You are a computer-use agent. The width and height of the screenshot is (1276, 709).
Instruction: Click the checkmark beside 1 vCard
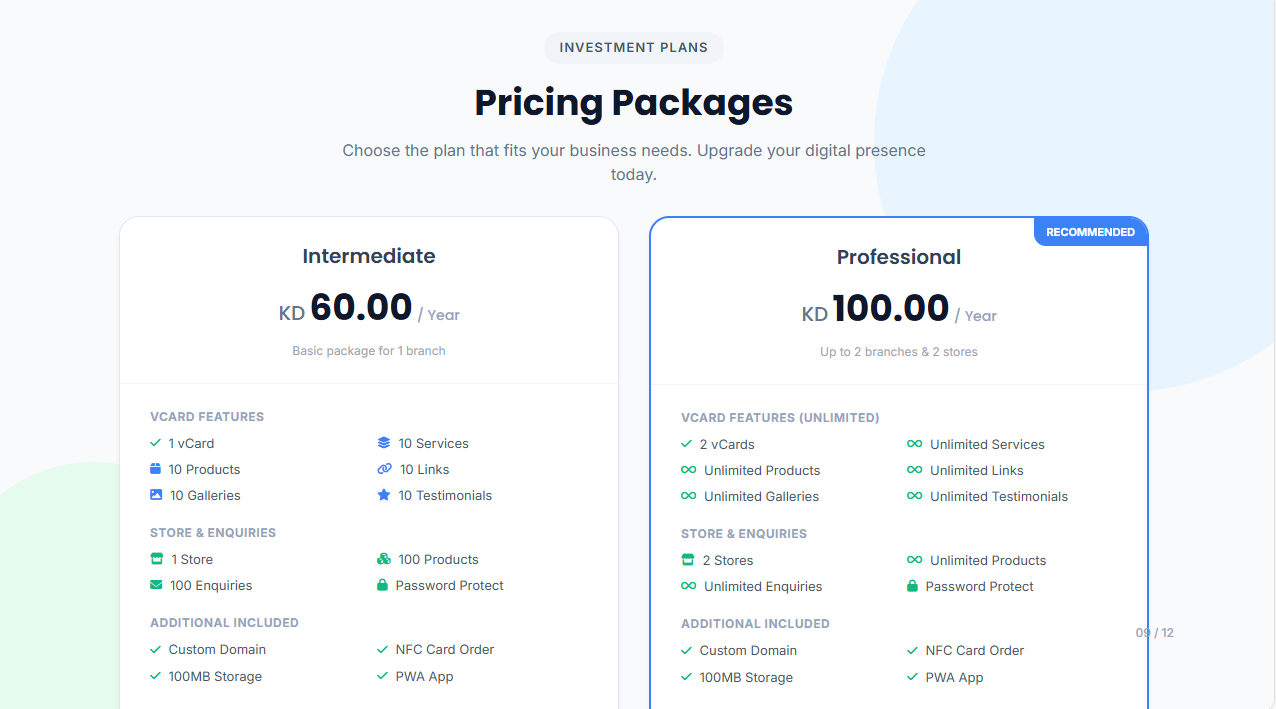(155, 443)
